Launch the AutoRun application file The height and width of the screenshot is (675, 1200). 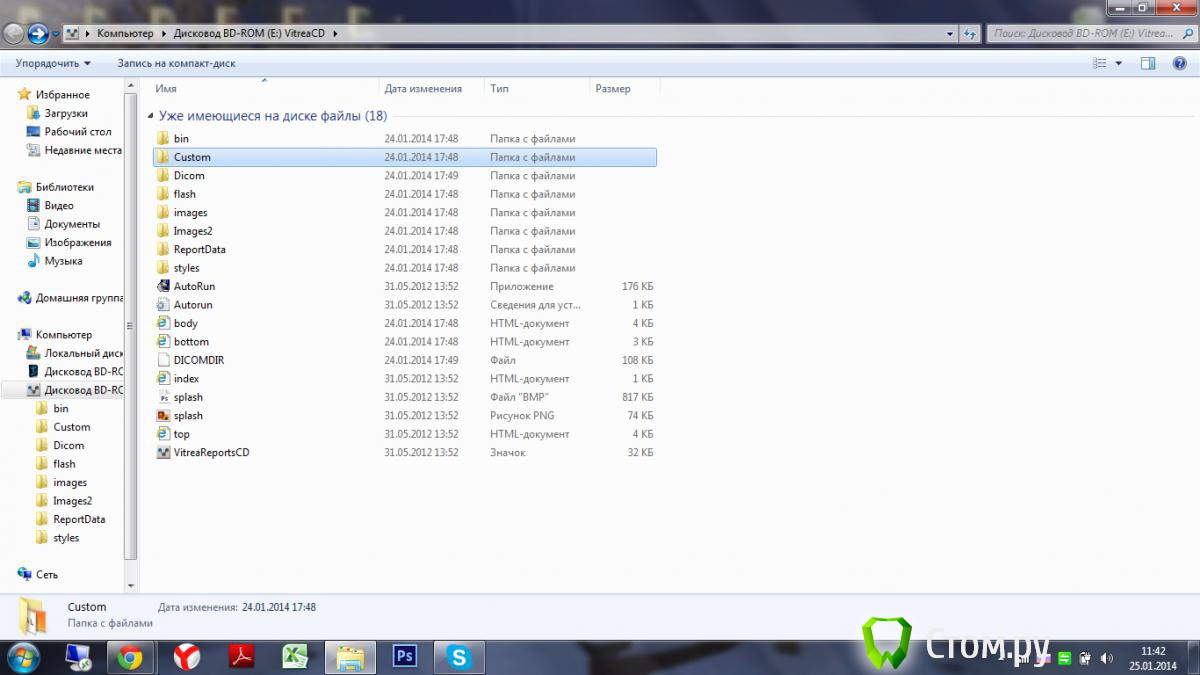[x=193, y=286]
